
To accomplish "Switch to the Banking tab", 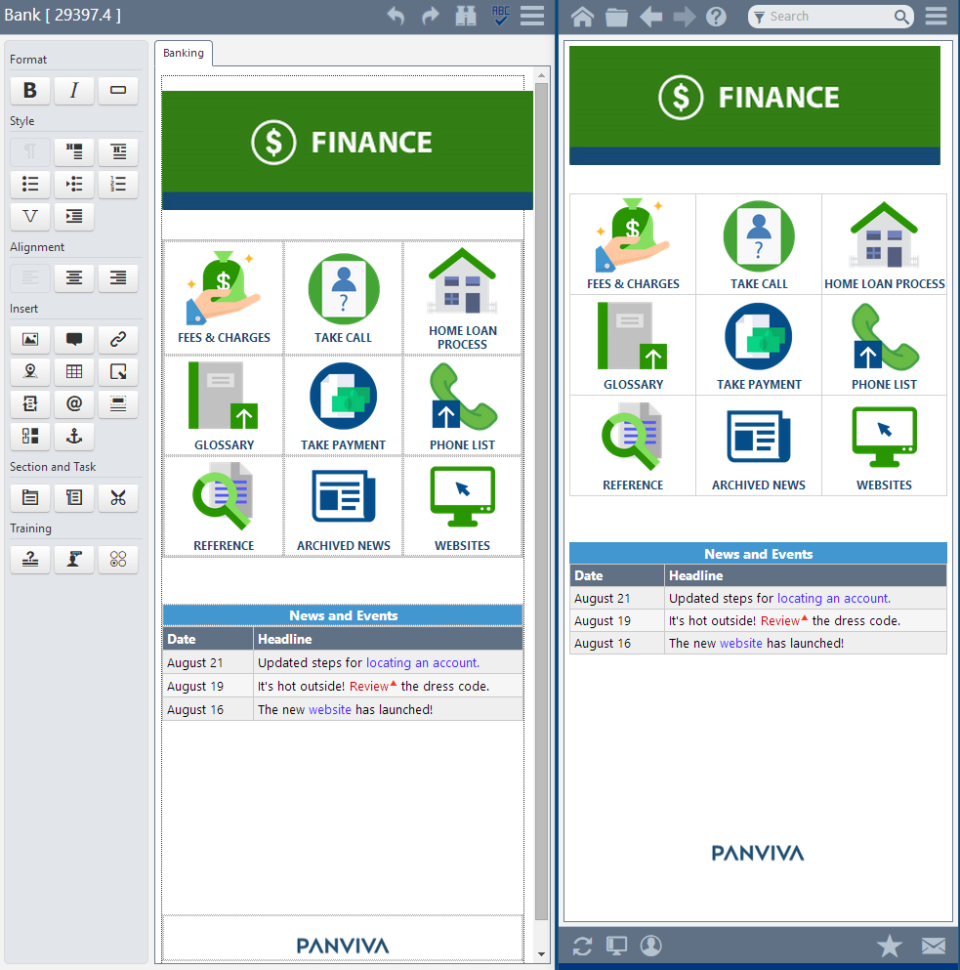I will point(183,53).
